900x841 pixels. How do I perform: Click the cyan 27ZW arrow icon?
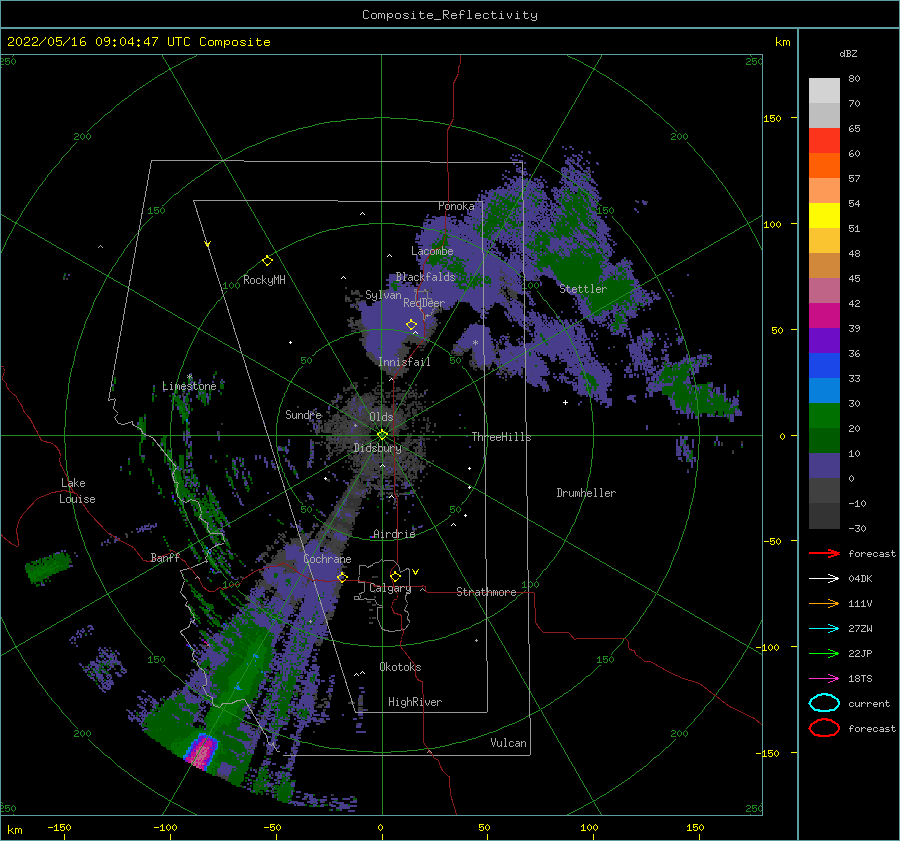[x=824, y=629]
